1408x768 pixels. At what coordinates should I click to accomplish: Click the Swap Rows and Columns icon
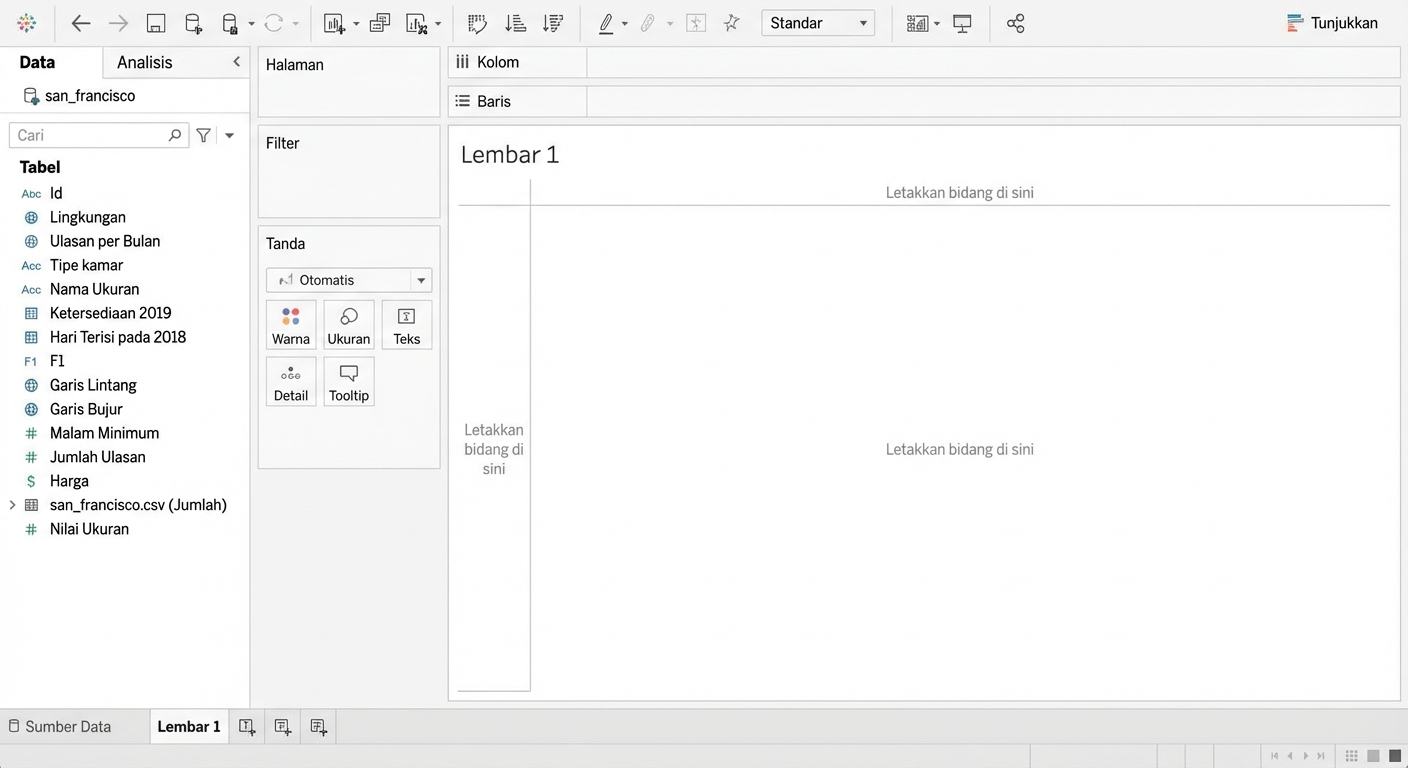click(478, 24)
